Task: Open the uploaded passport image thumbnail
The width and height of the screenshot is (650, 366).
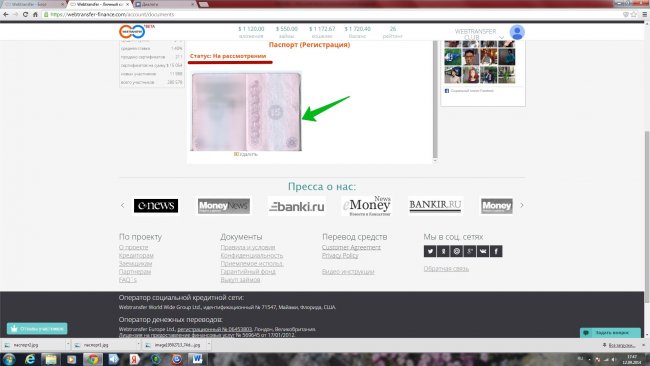Action: (246, 111)
